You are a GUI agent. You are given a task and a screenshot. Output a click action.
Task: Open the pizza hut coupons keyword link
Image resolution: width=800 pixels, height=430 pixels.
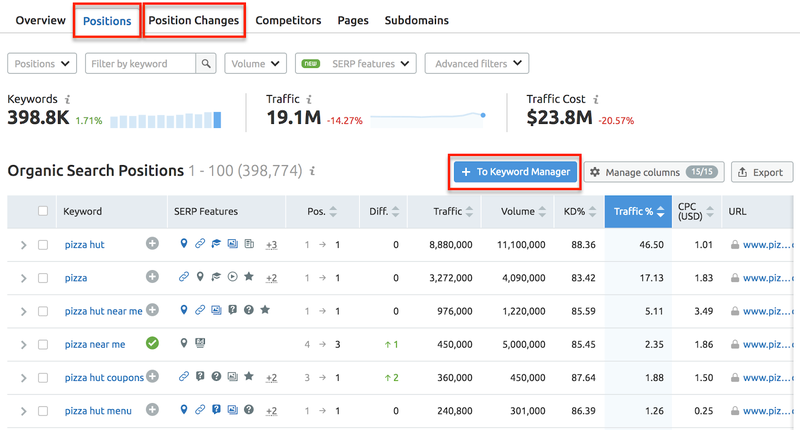[x=104, y=377]
